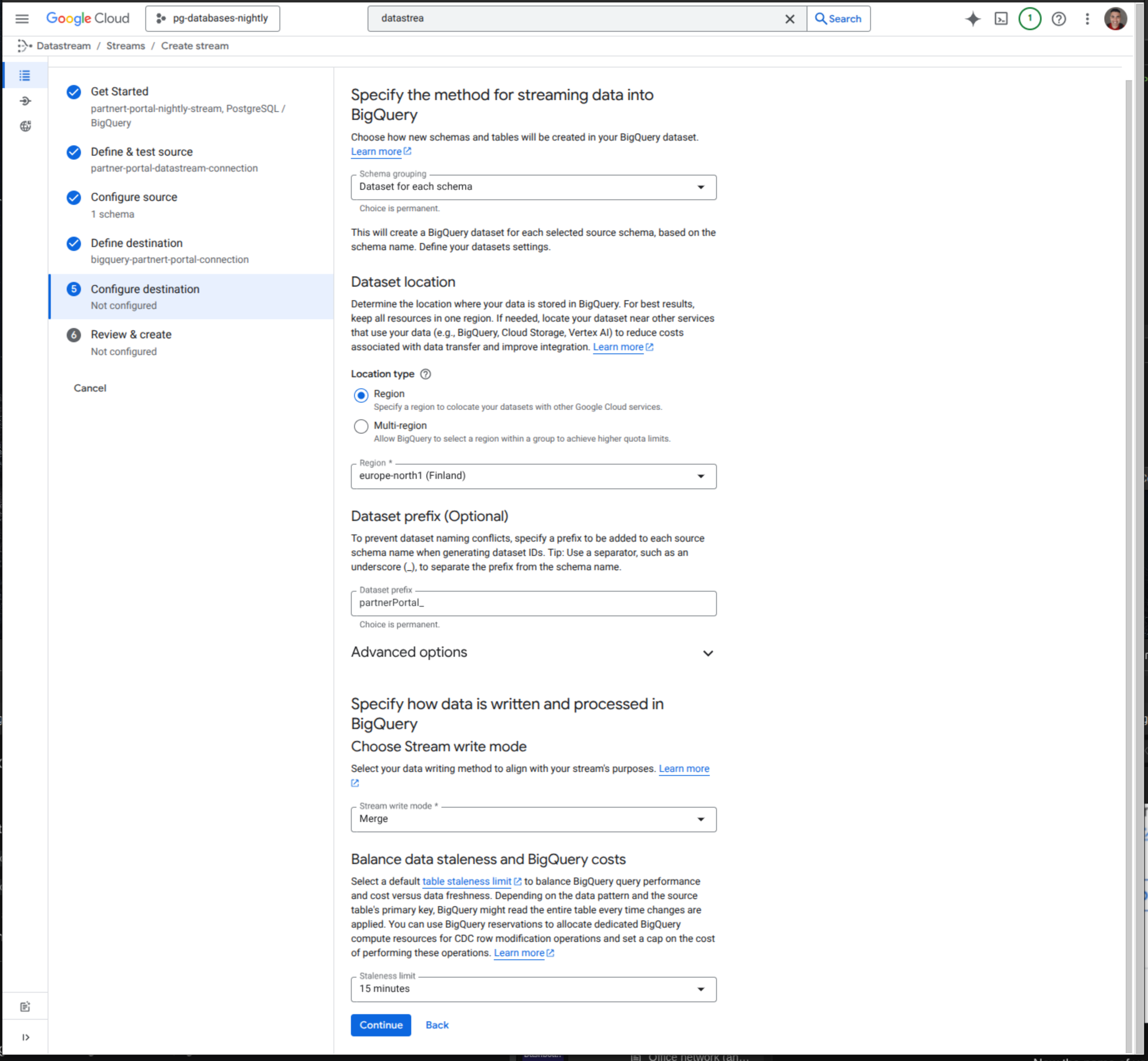This screenshot has width=1148, height=1061.
Task: Open the Stream write mode dropdown
Action: [533, 819]
